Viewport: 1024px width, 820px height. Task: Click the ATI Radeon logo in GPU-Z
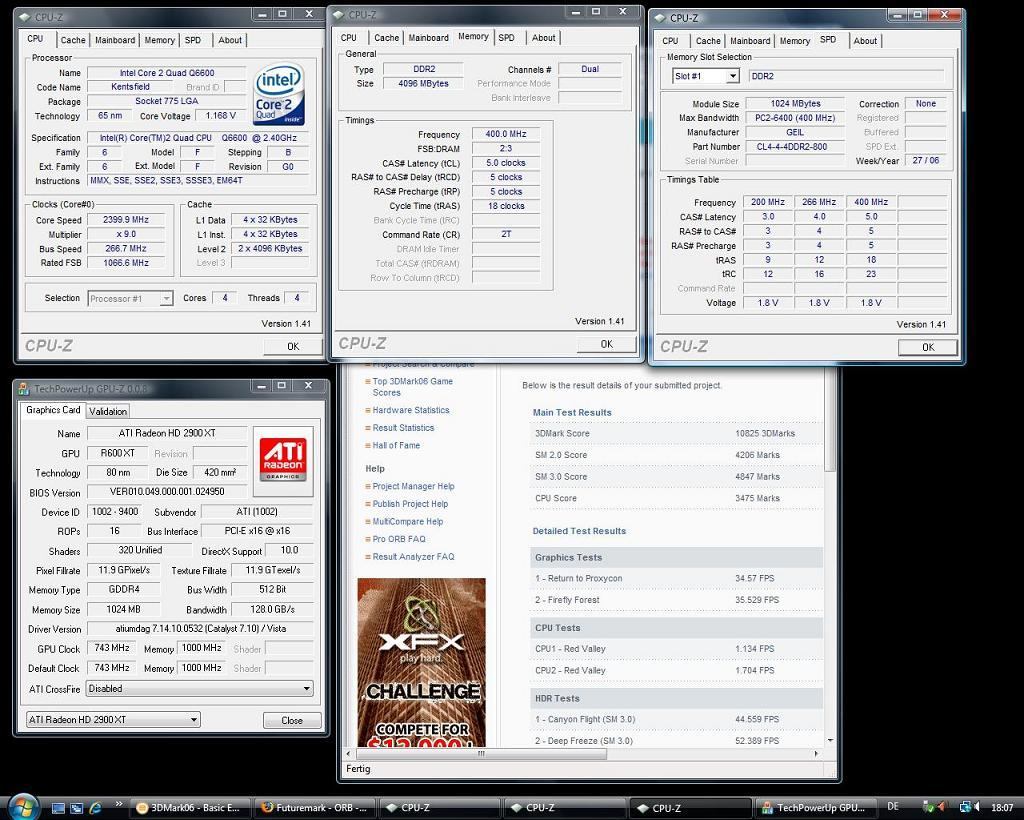[283, 460]
